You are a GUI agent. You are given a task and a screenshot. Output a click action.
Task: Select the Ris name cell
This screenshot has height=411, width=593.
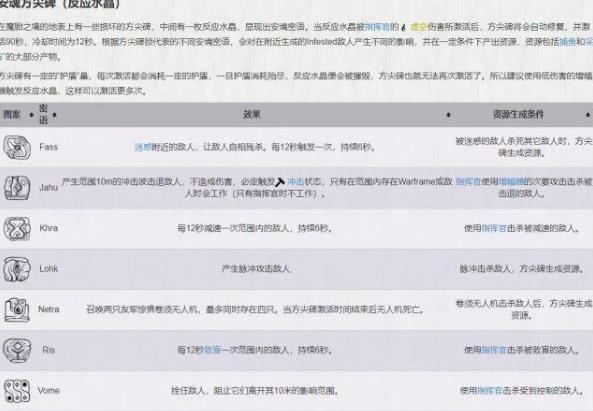(48, 350)
